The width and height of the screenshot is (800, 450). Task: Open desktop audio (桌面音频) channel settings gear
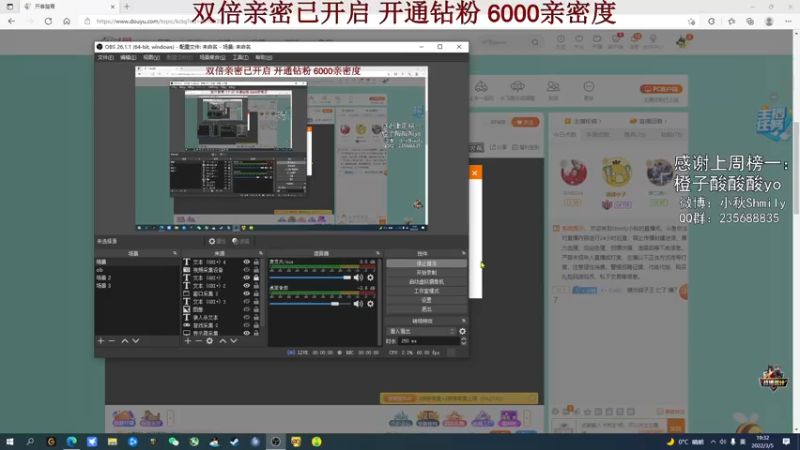[370, 304]
